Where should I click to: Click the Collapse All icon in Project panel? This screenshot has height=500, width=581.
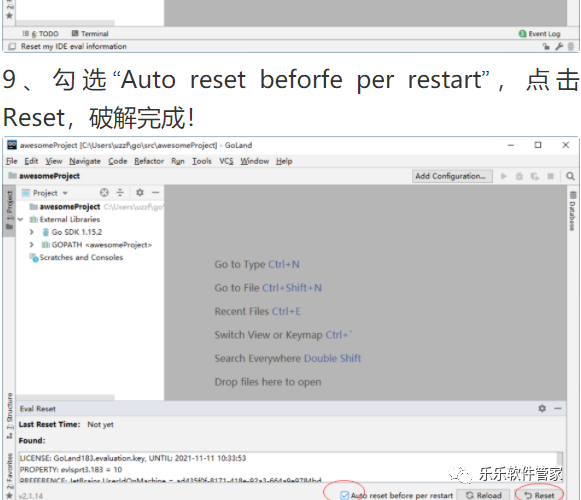coord(120,193)
